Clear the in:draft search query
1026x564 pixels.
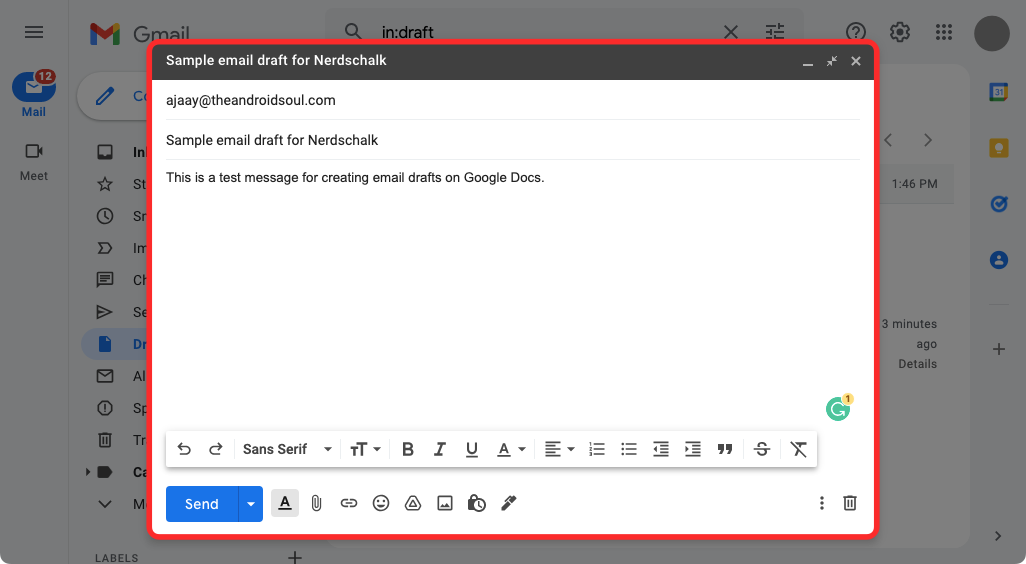coord(731,32)
